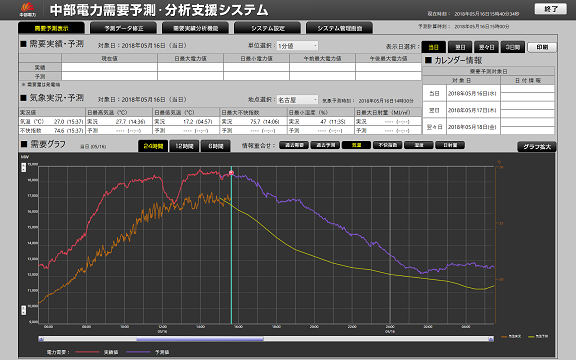This screenshot has width=576, height=360.
Task: Click the 日最低気温 実況 17.2 cell
Action: (186, 121)
